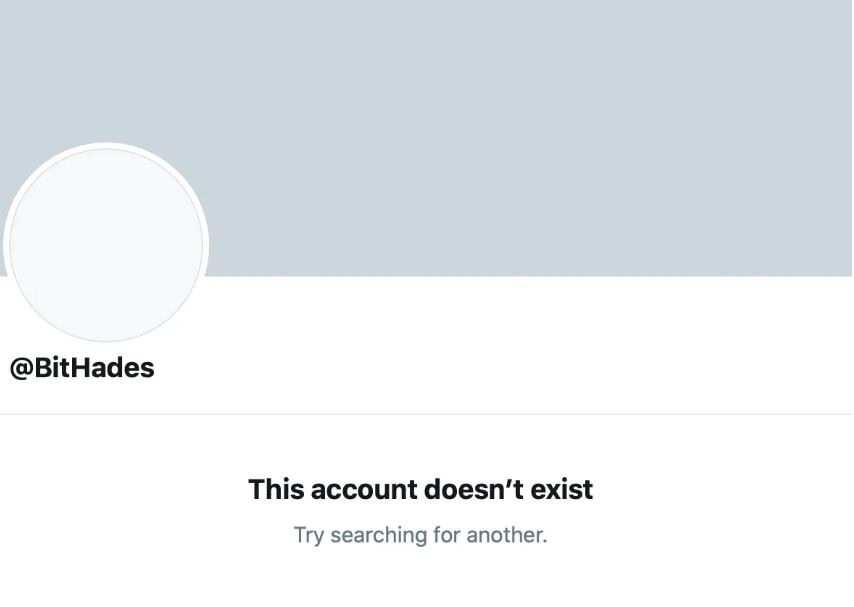Click the word "another" in the subtext
The width and height of the screenshot is (854, 607).
pos(504,535)
